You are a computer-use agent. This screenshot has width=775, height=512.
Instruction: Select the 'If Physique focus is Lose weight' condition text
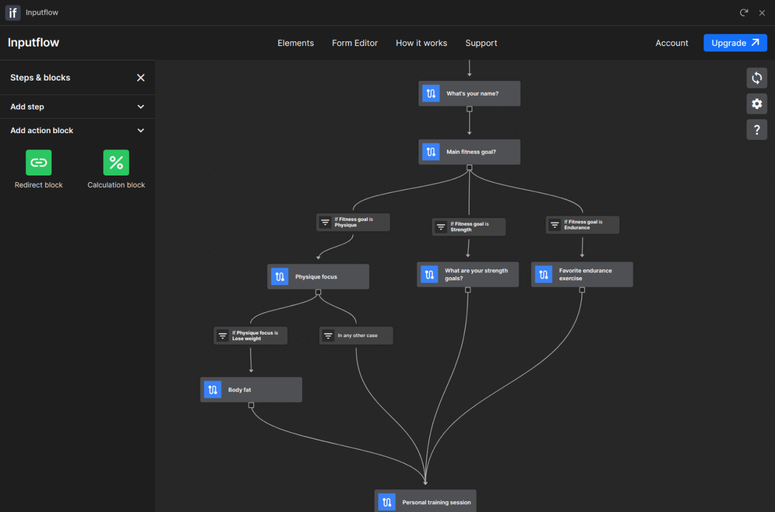pyautogui.click(x=255, y=336)
